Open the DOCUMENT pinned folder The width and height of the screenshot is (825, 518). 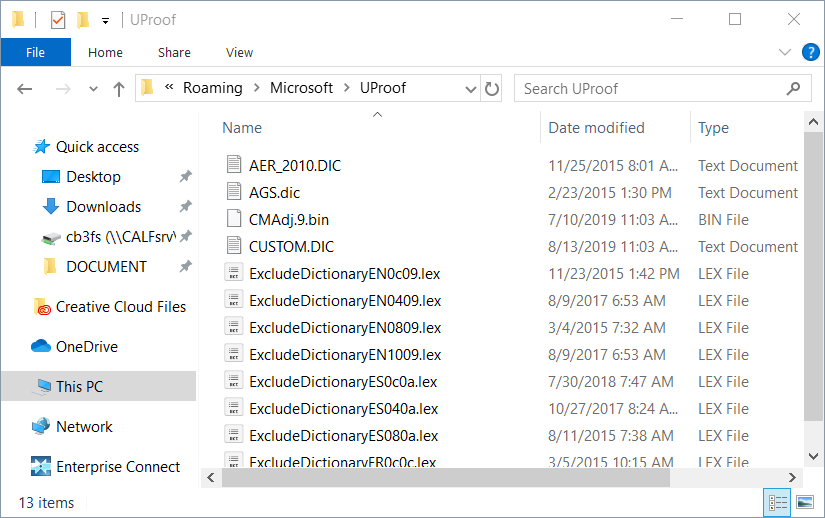coord(106,267)
